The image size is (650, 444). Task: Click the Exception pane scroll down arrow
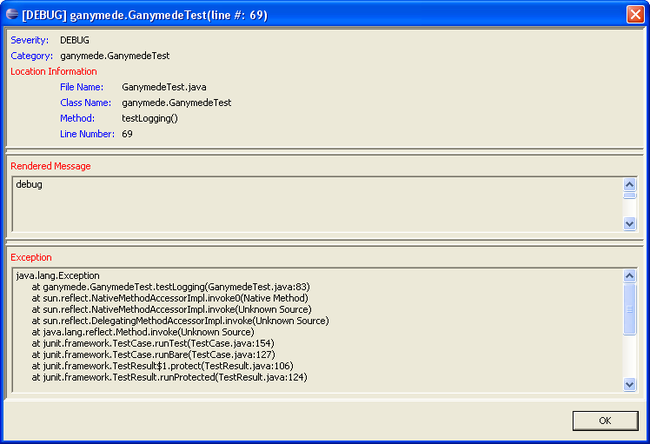pos(630,384)
